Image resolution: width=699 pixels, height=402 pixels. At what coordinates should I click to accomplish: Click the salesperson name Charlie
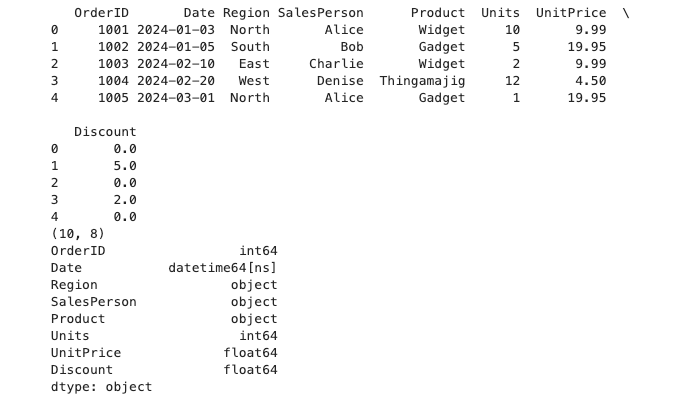point(336,64)
